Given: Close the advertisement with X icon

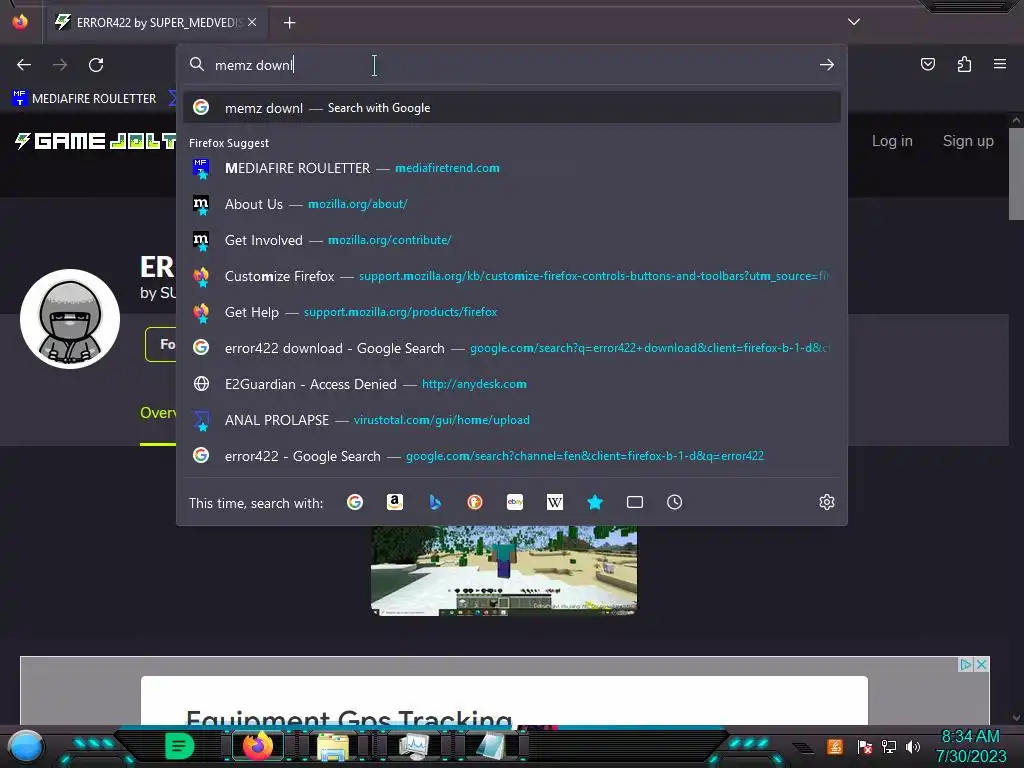Looking at the screenshot, I should click(981, 664).
